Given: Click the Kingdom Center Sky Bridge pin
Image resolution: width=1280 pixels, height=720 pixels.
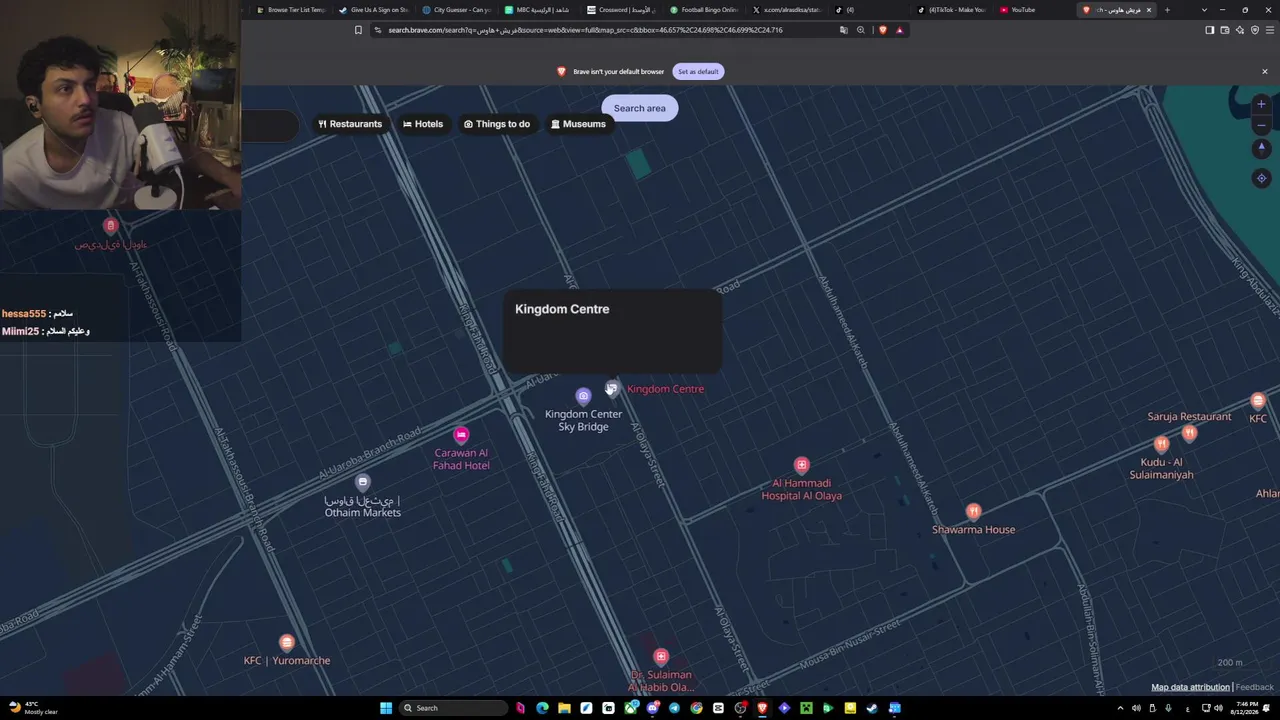Looking at the screenshot, I should [583, 396].
